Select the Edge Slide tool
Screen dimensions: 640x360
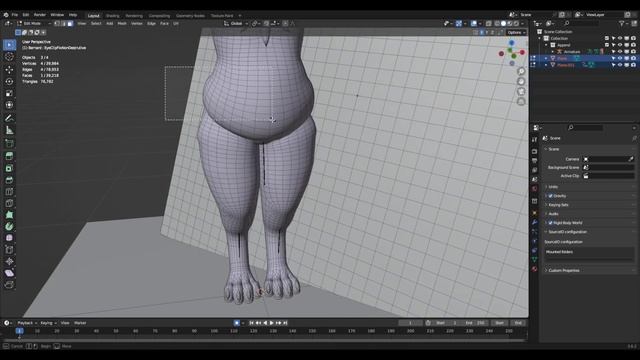(9, 250)
